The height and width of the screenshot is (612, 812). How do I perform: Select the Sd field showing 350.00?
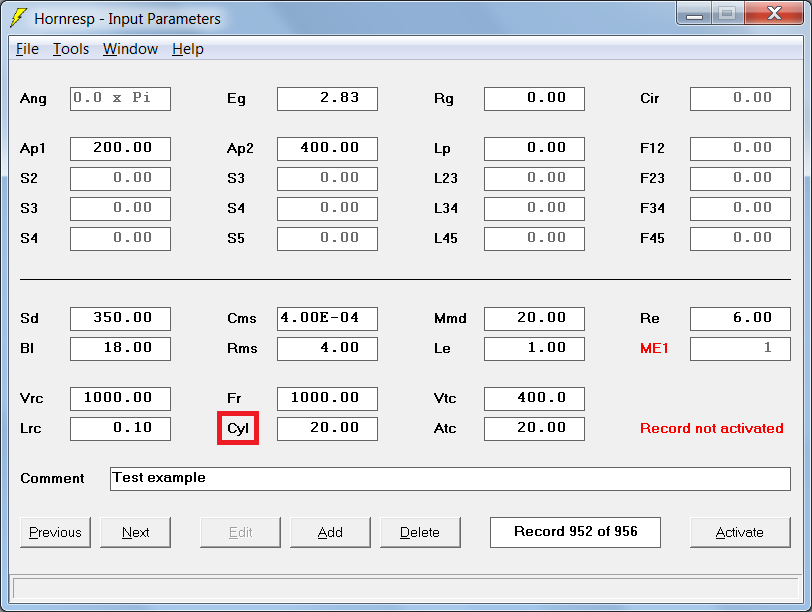(x=120, y=318)
